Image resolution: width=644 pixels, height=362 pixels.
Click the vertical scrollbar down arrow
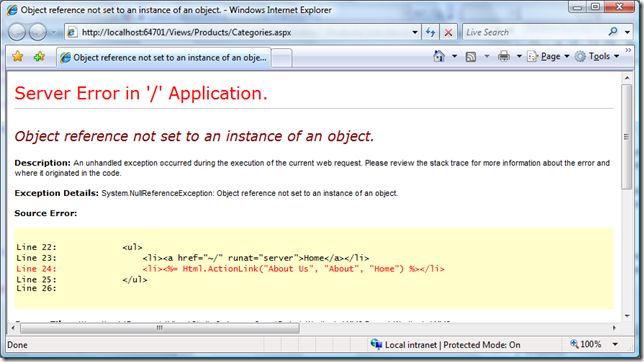627,316
